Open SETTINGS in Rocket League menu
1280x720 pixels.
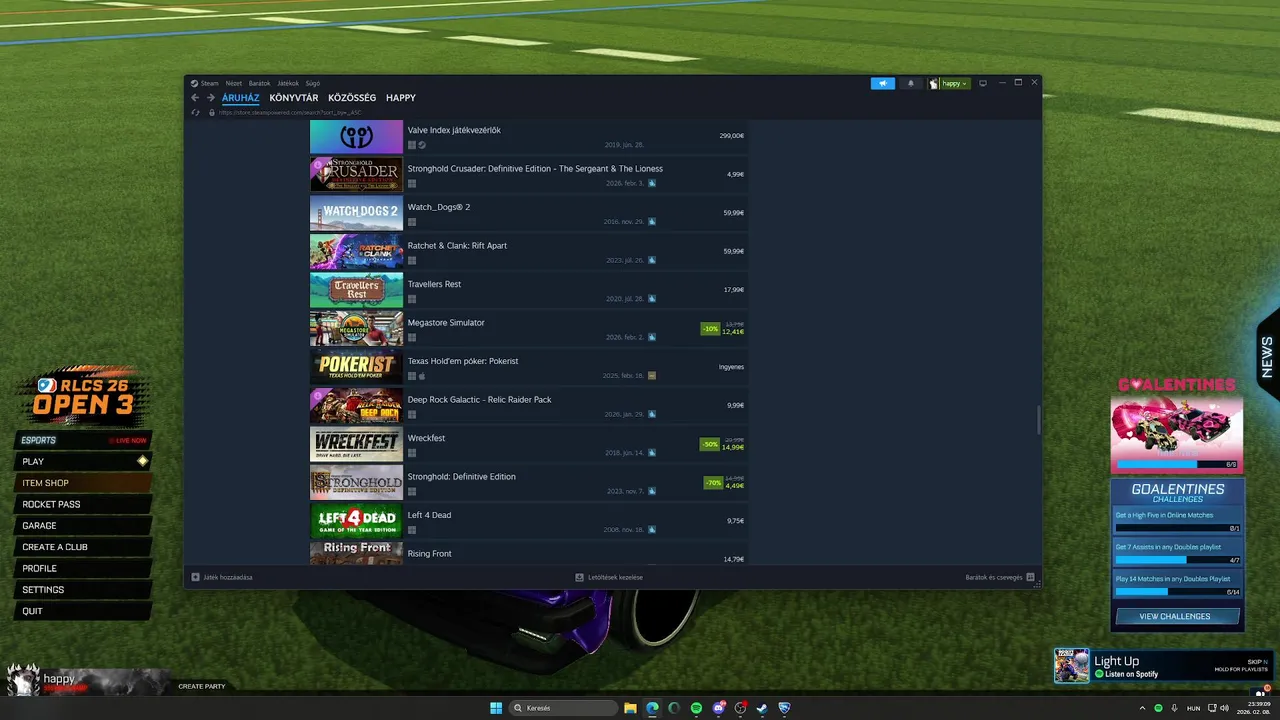pos(83,590)
